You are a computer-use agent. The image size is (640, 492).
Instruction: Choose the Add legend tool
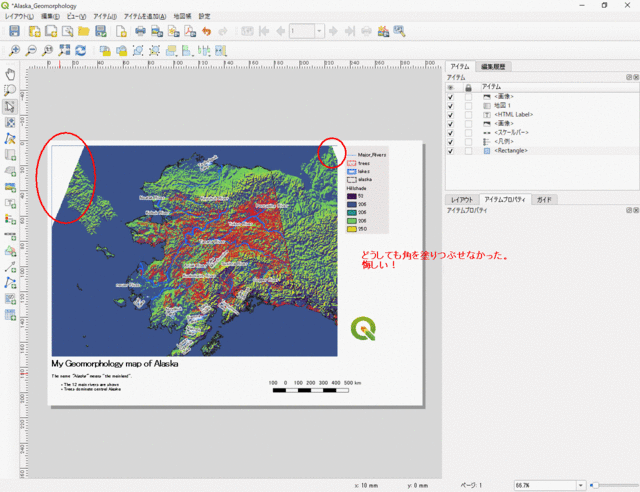[x=10, y=219]
